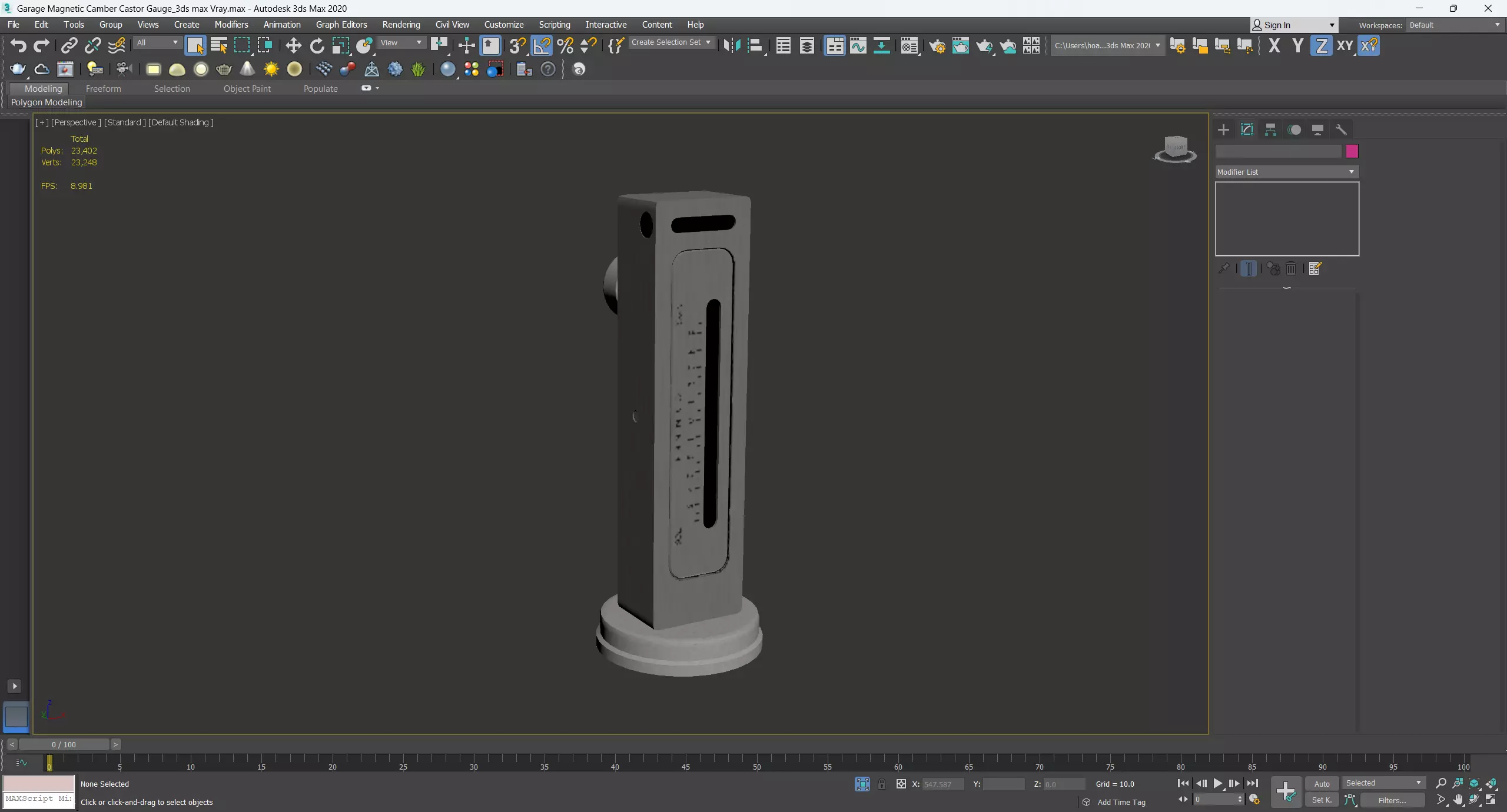This screenshot has height=812, width=1507.
Task: Create a teapot primitive from toolbar
Action: 224,69
